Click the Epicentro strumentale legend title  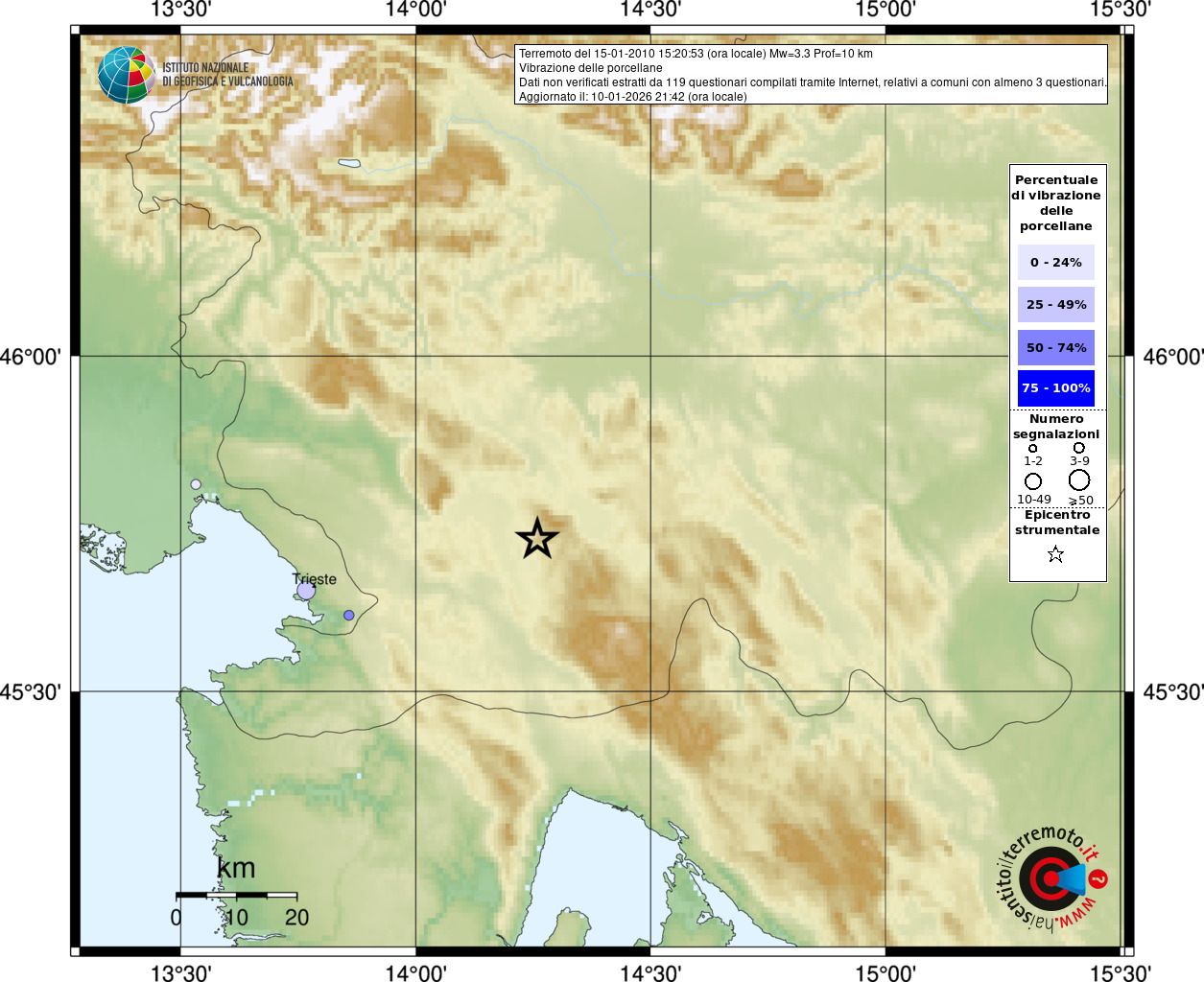1057,522
